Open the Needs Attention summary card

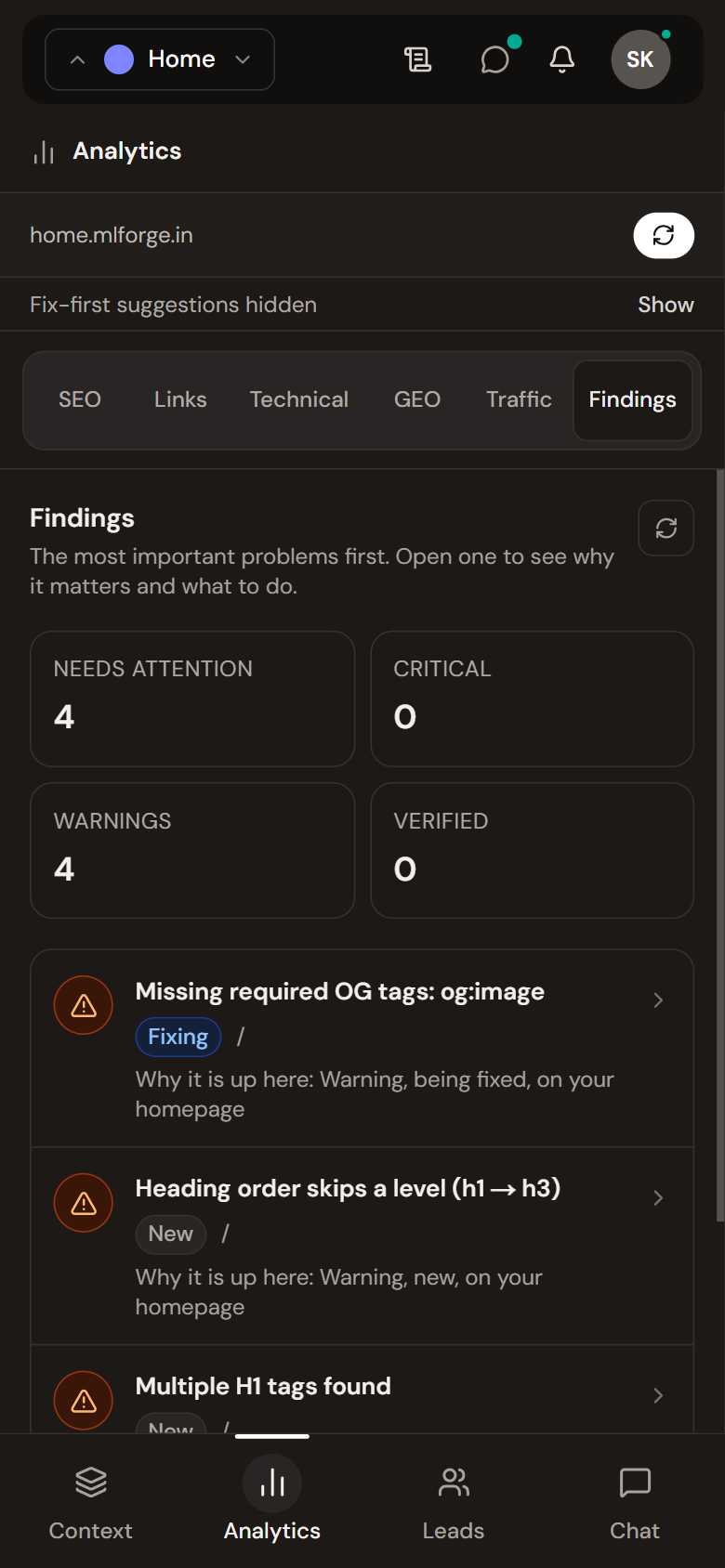[192, 699]
